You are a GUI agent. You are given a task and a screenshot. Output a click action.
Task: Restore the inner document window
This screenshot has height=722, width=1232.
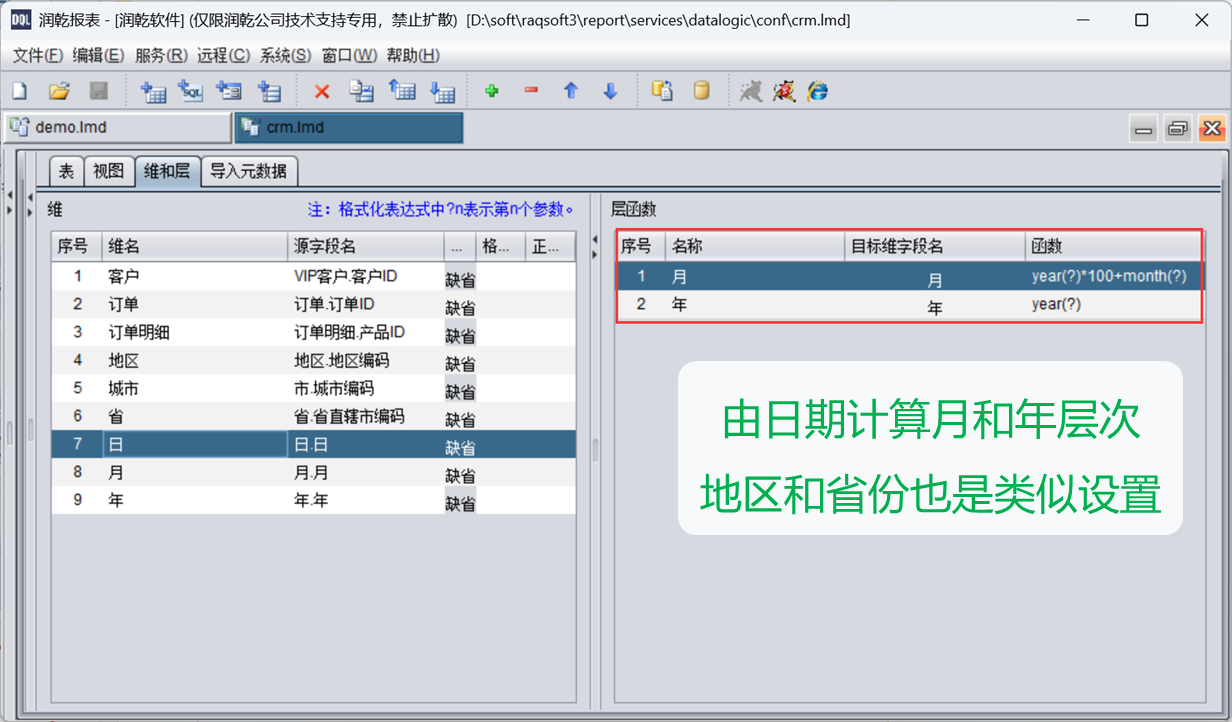1178,128
